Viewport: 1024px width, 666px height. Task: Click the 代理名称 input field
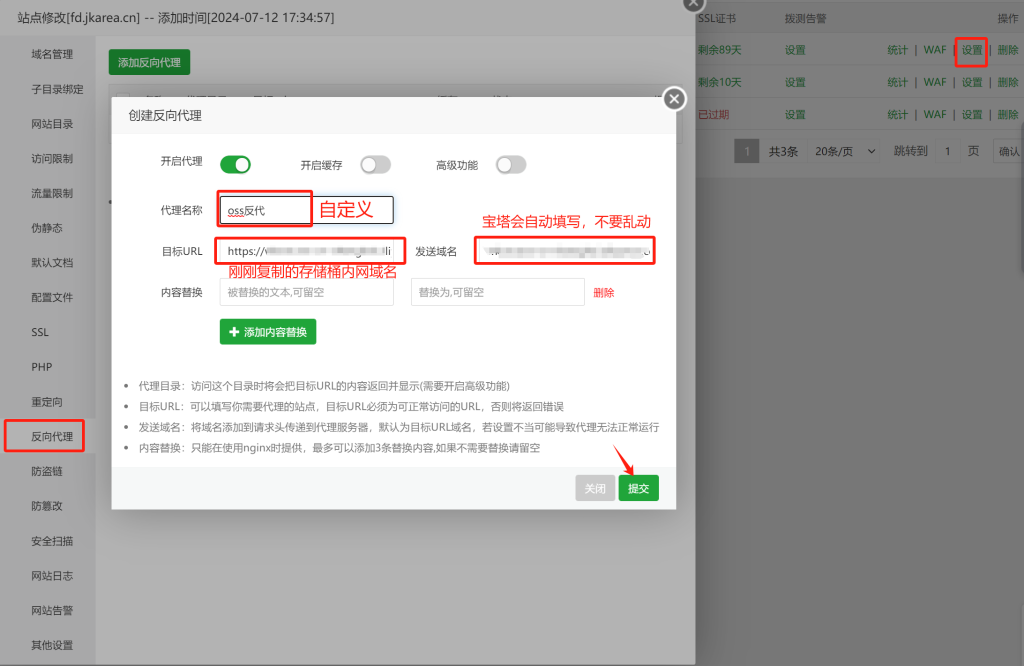pos(306,210)
